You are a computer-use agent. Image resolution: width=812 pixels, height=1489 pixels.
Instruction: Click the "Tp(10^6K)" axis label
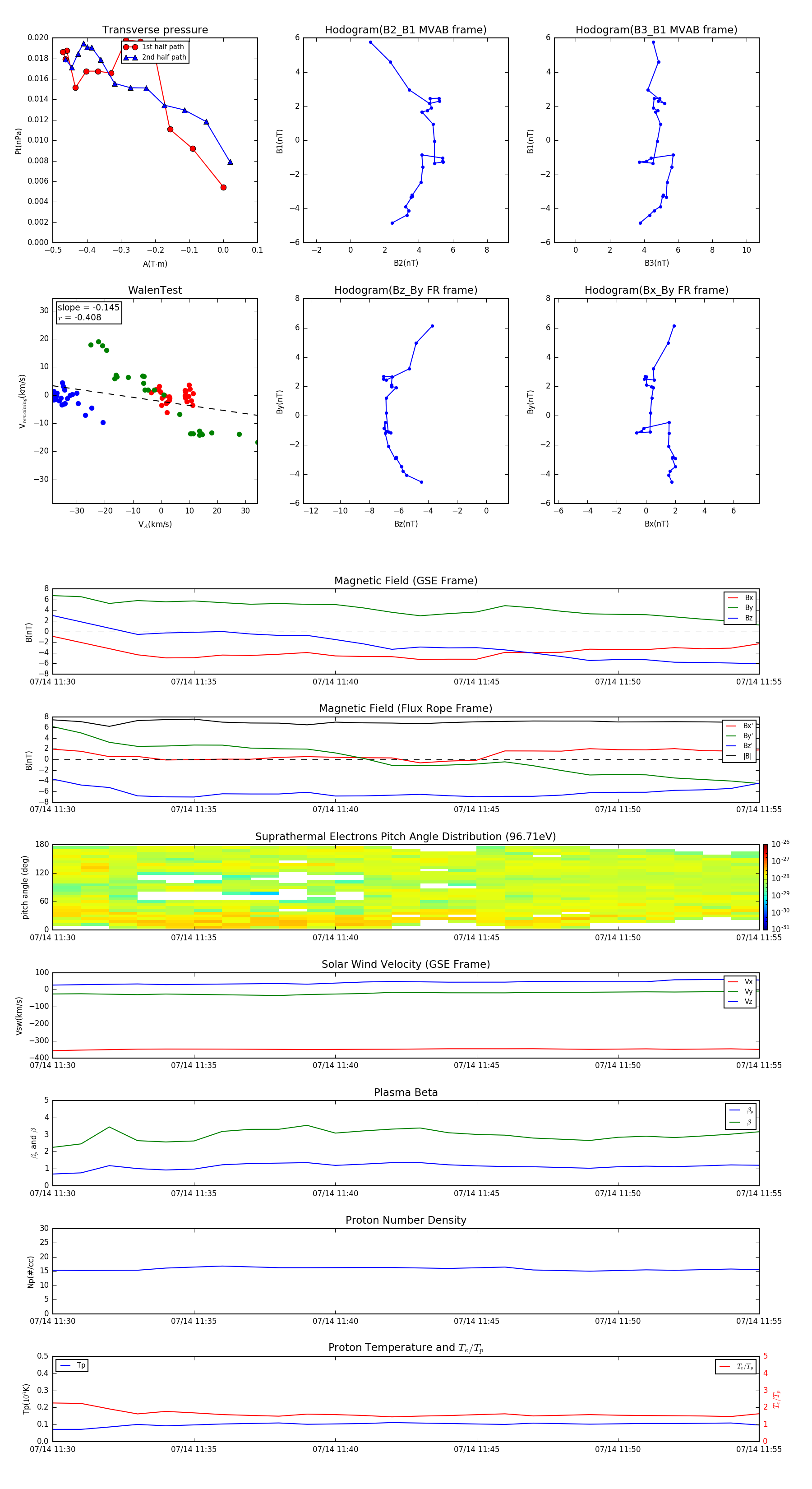click(26, 1399)
